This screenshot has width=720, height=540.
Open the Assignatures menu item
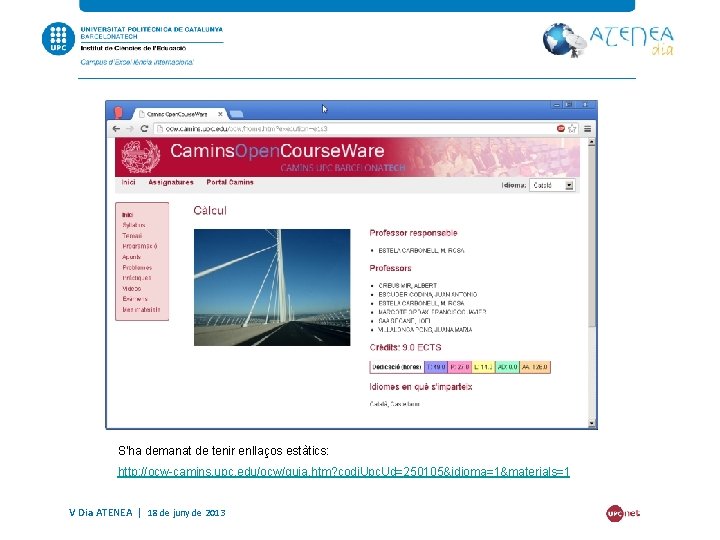pos(171,182)
